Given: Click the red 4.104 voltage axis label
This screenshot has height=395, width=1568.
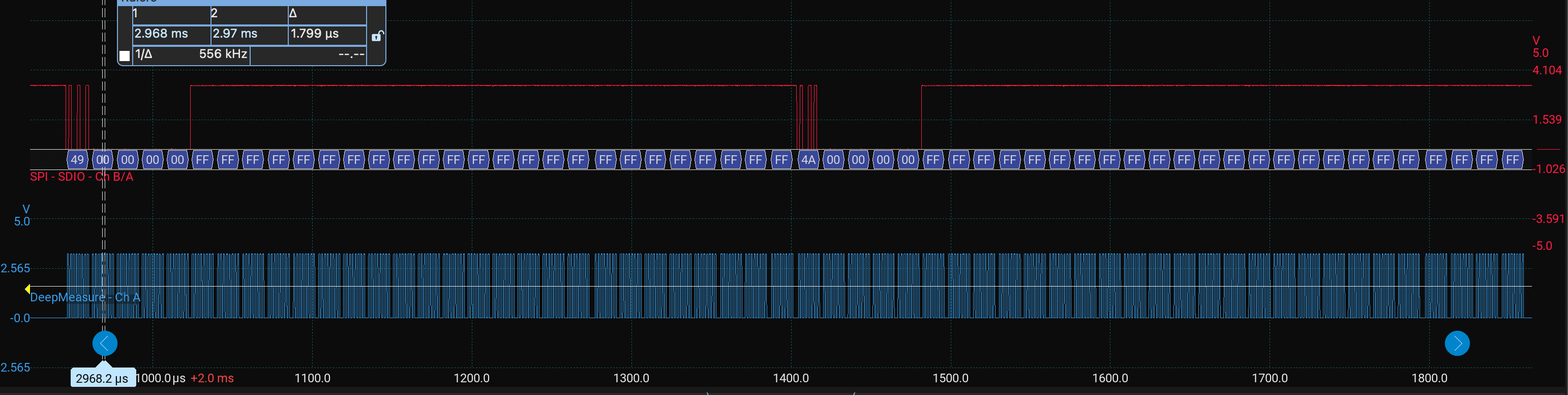Looking at the screenshot, I should pos(1547,71).
